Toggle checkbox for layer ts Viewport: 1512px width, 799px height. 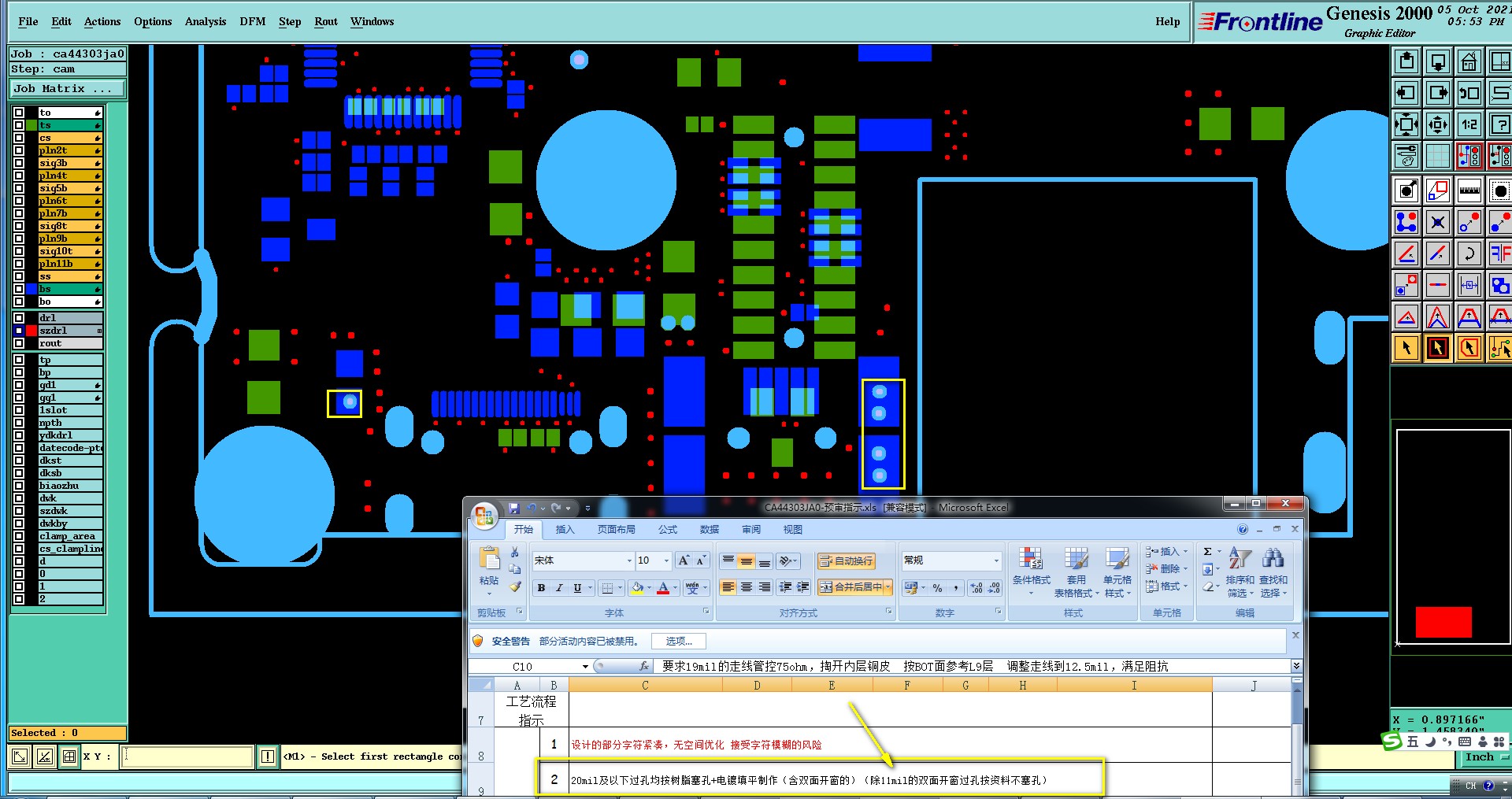pos(19,125)
